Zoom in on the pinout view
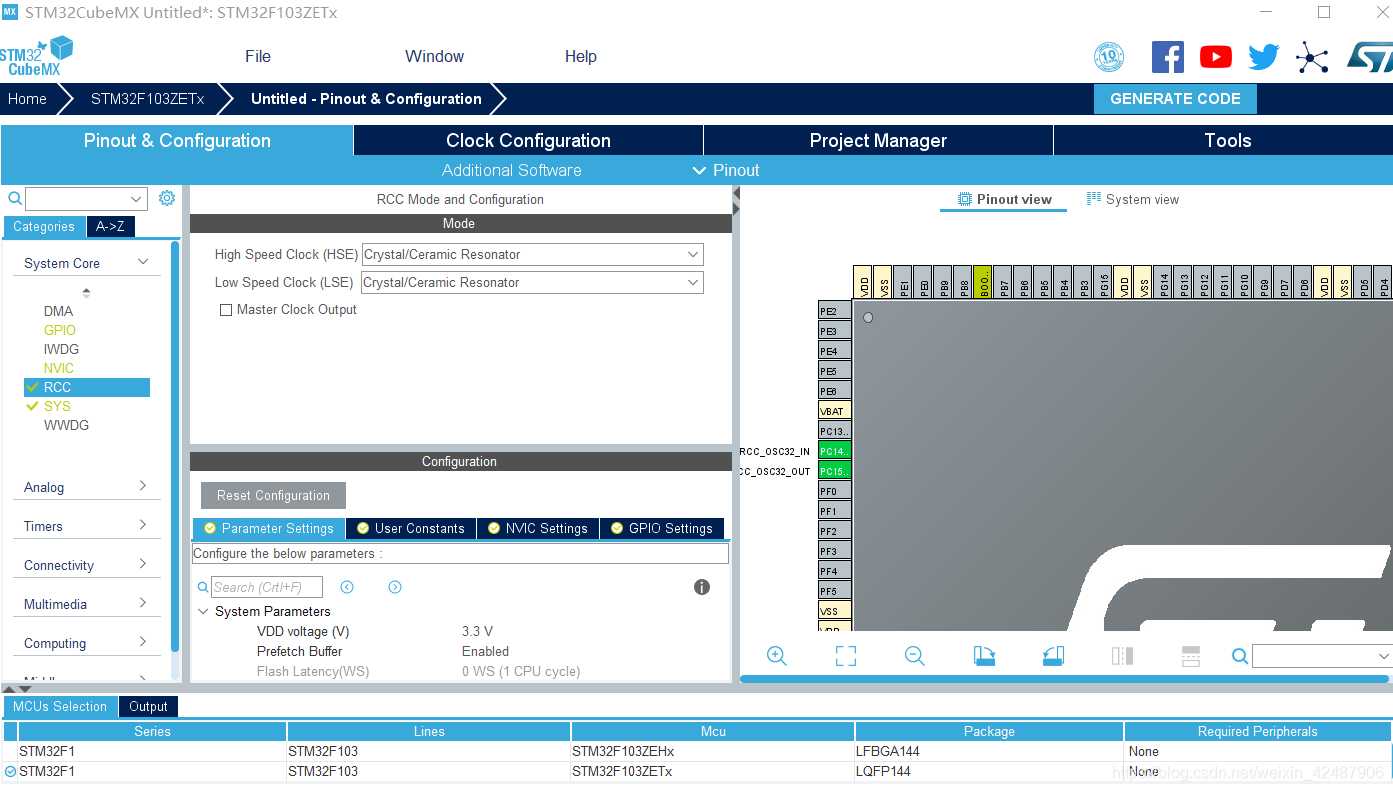 tap(776, 656)
